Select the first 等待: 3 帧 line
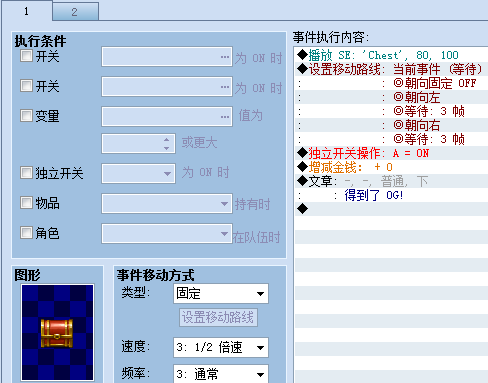 click(391, 111)
